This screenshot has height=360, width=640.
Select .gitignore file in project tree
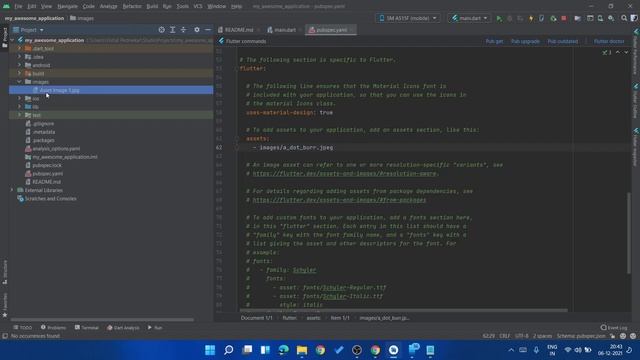point(43,123)
